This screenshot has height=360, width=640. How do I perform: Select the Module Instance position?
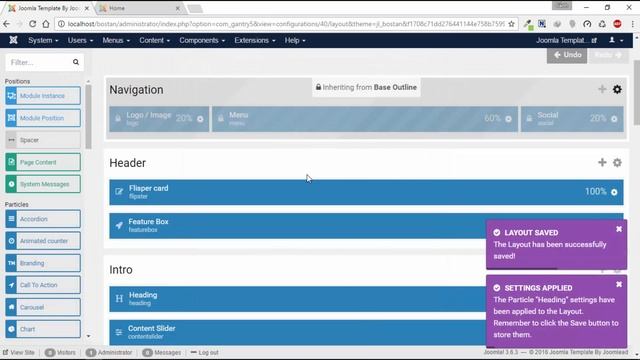43,96
